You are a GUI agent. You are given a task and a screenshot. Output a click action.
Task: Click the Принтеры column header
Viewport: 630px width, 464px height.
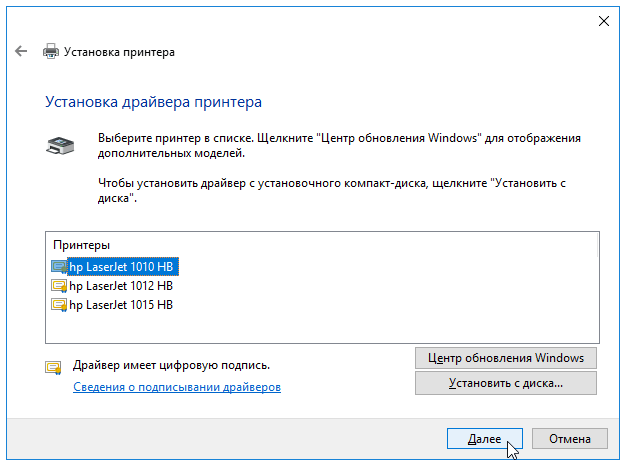(x=82, y=245)
